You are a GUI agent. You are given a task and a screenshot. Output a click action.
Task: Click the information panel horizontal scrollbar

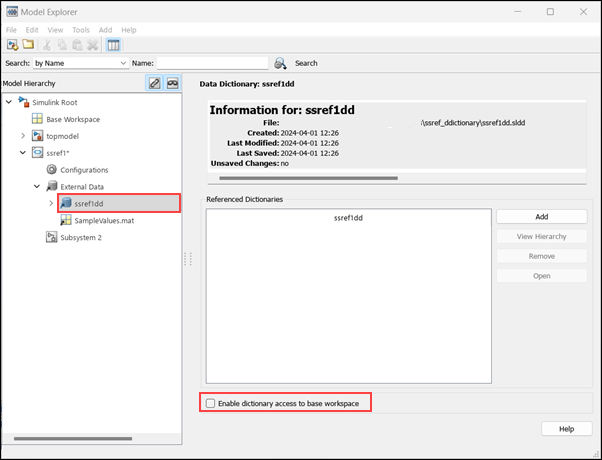click(x=308, y=178)
